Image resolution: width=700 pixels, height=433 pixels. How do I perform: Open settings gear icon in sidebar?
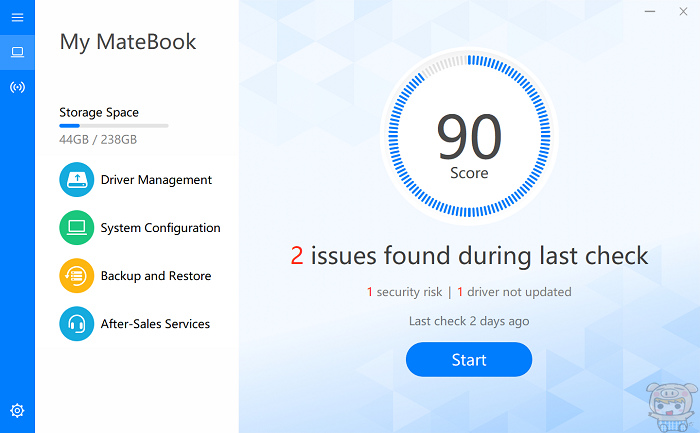[x=17, y=410]
